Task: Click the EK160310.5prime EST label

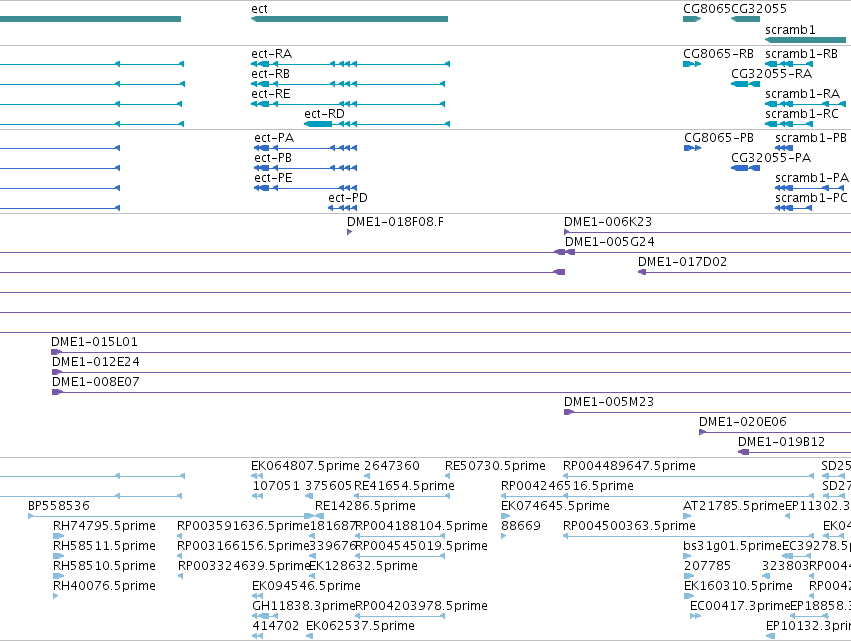Action: point(738,587)
